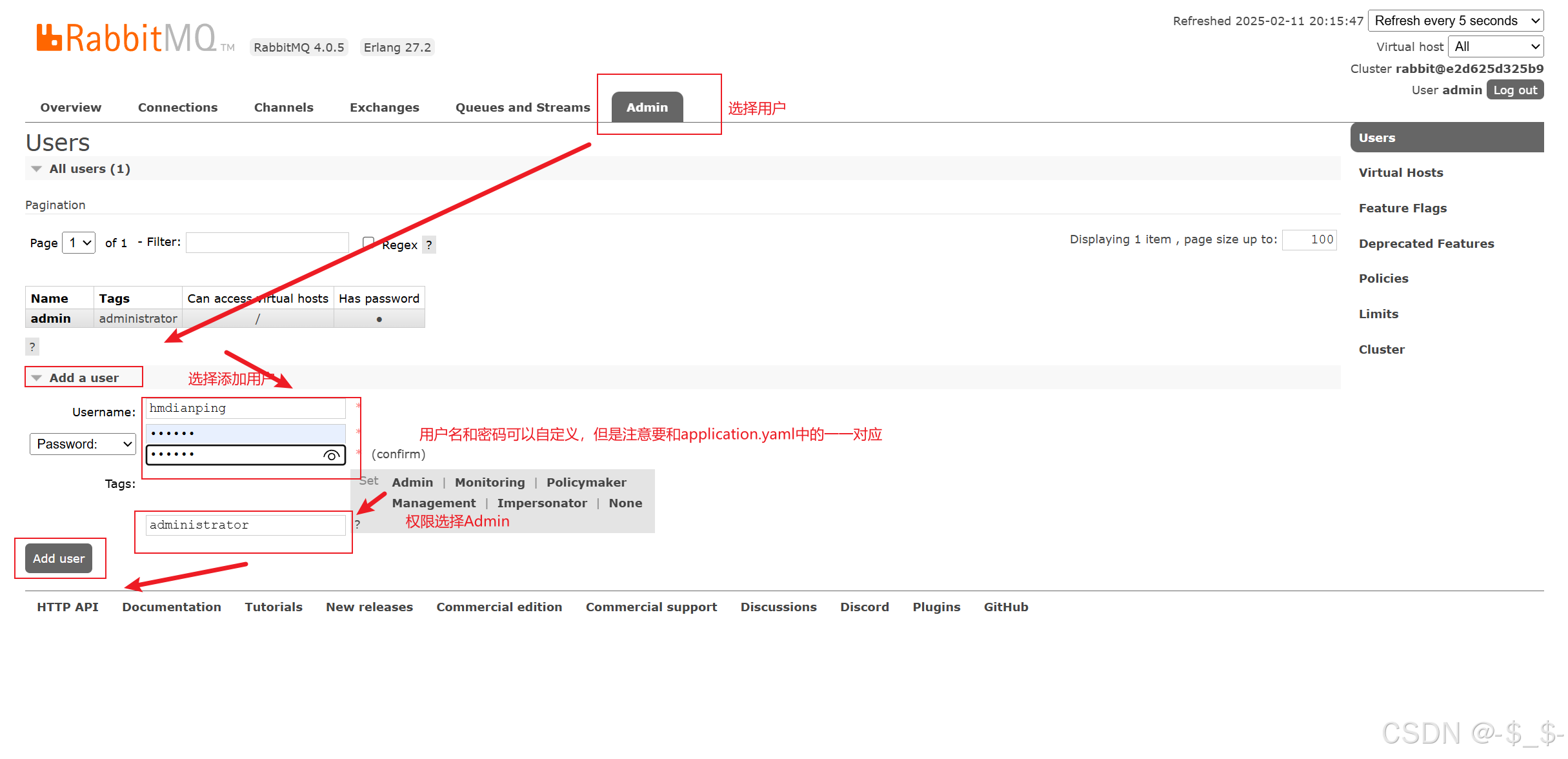Viewport: 1568px width, 759px height.
Task: Enable the Regex filter checkbox
Action: pos(368,243)
